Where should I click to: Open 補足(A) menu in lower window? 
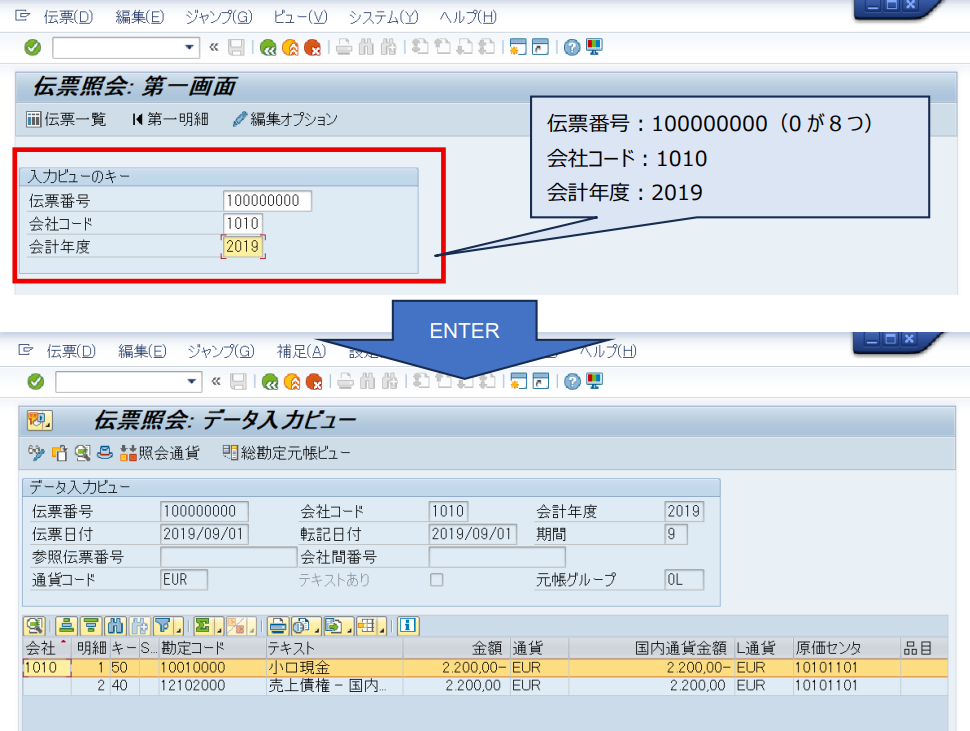[x=301, y=351]
